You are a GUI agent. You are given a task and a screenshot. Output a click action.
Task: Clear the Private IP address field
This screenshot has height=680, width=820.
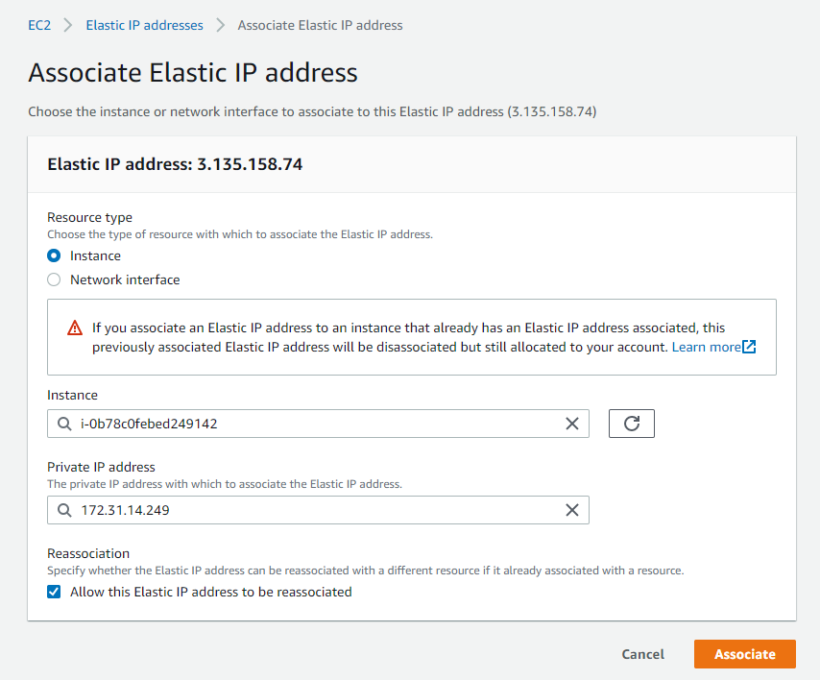pyautogui.click(x=572, y=510)
